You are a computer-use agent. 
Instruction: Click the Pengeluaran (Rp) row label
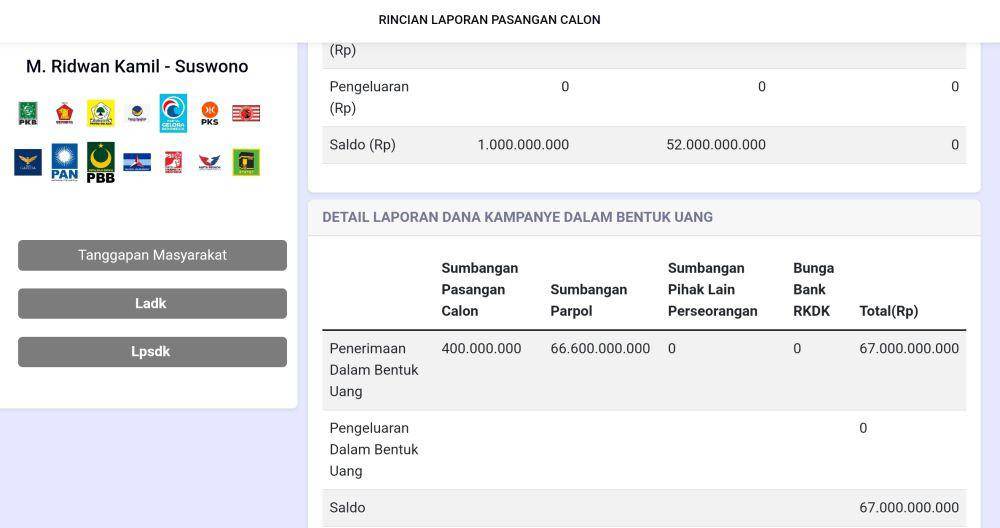369,98
